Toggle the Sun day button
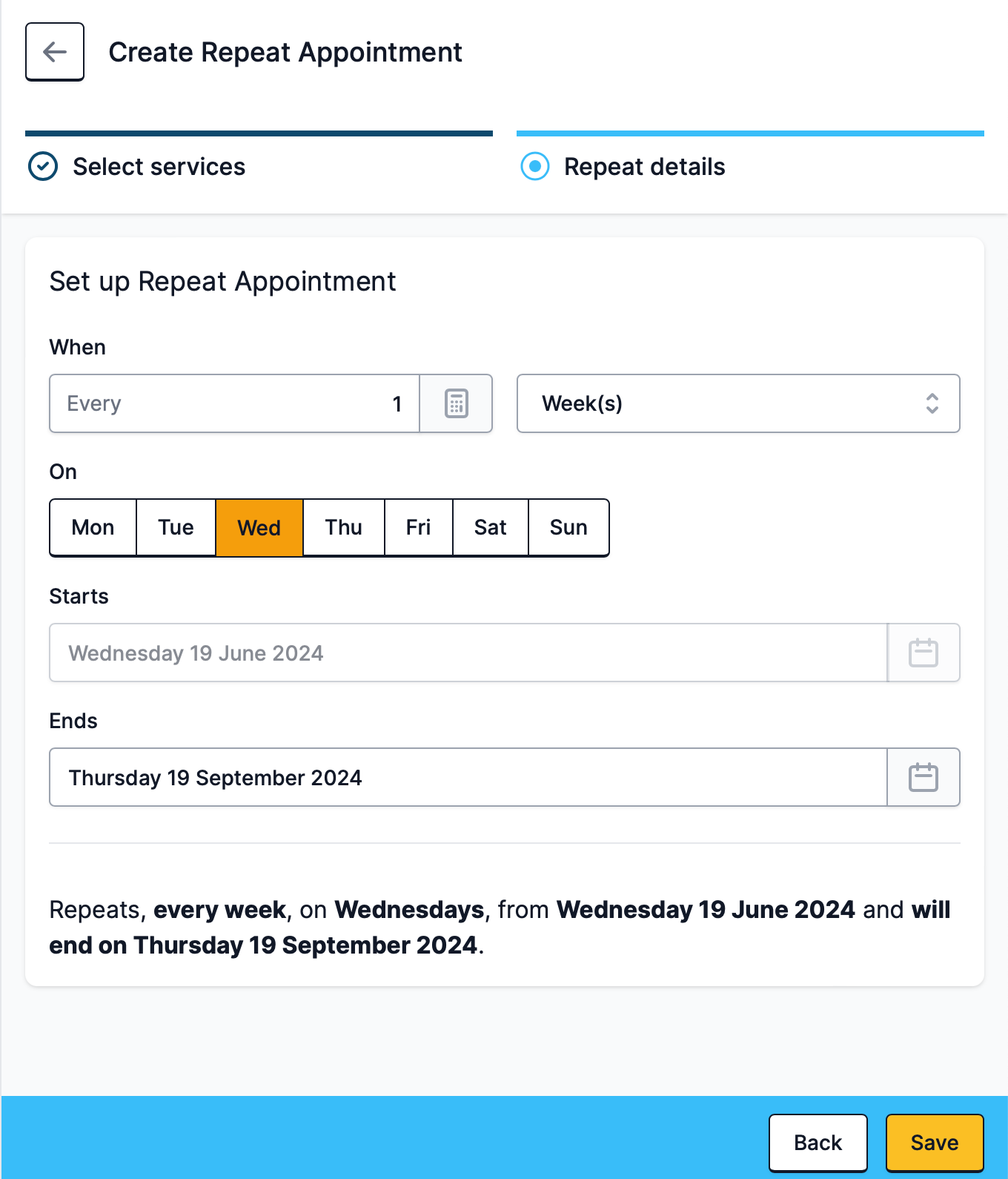Viewport: 1008px width, 1179px height. [568, 527]
